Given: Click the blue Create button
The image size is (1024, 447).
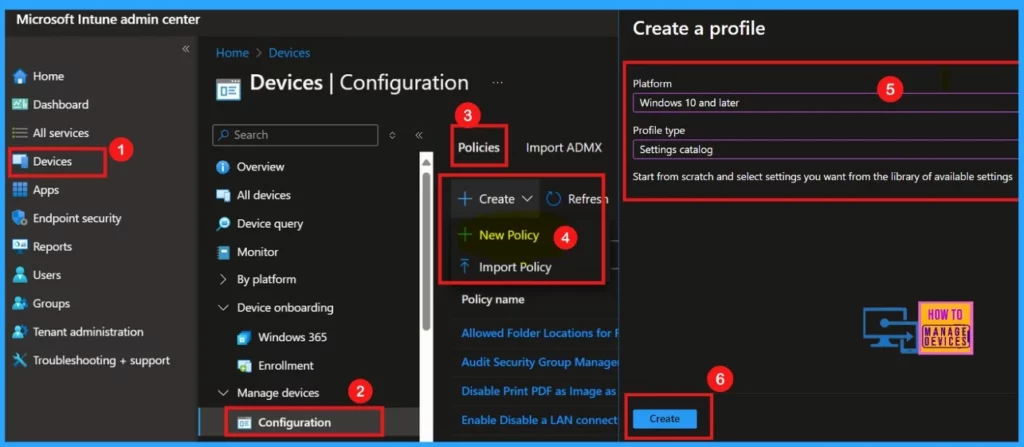Looking at the screenshot, I should pos(665,419).
